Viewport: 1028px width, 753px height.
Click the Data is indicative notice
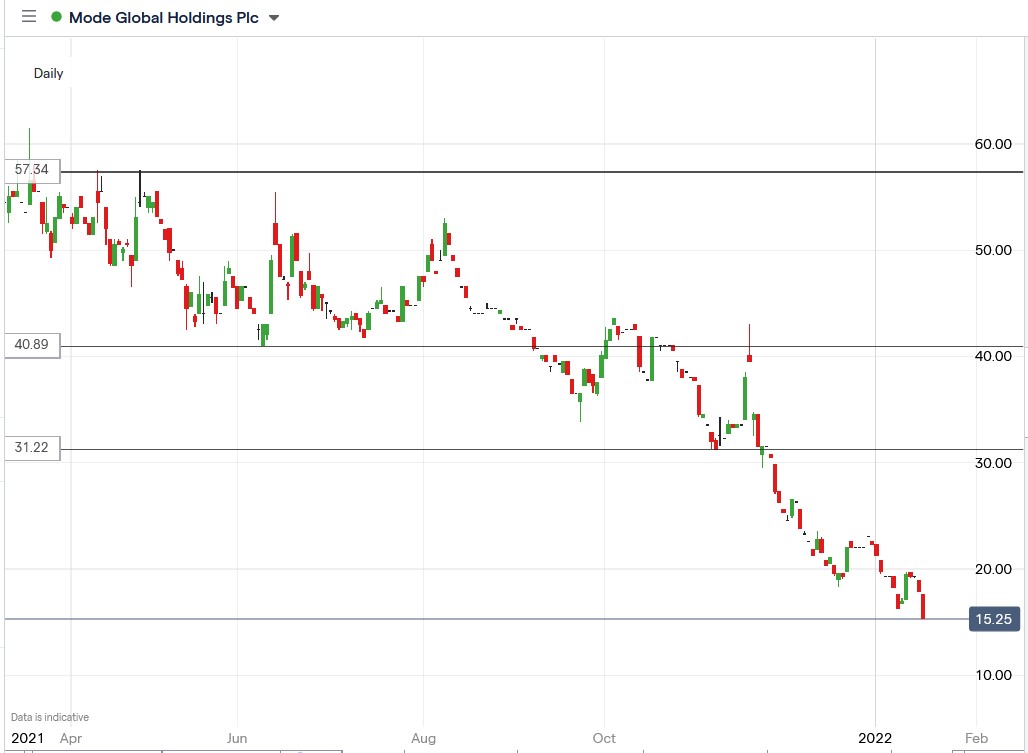[50, 717]
